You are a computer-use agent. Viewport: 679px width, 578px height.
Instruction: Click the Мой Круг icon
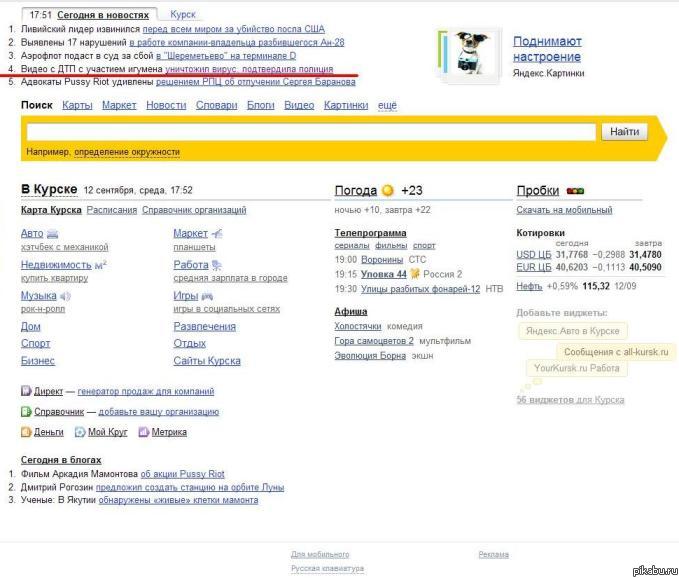pyautogui.click(x=80, y=432)
